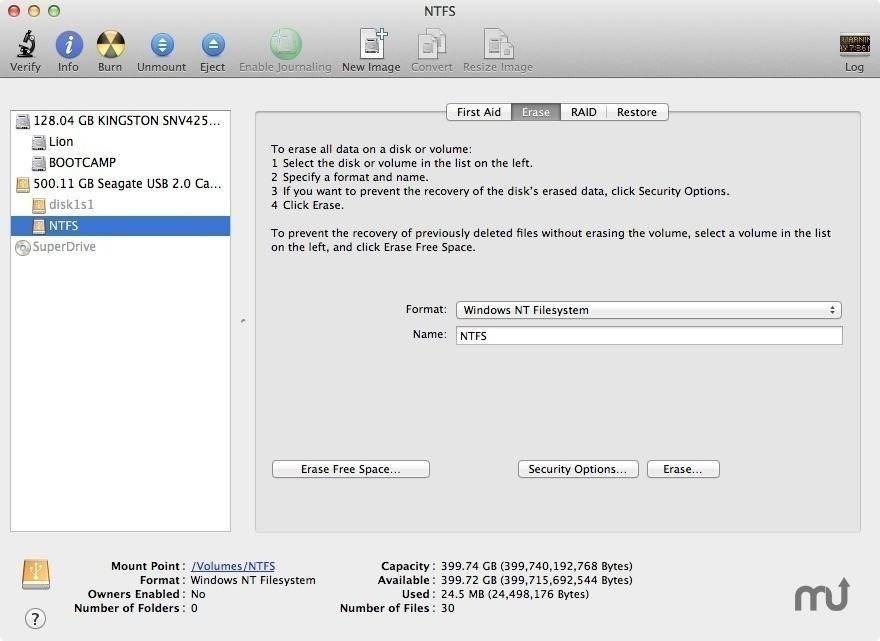The image size is (880, 641).
Task: Click the Burn disc icon
Action: (110, 45)
